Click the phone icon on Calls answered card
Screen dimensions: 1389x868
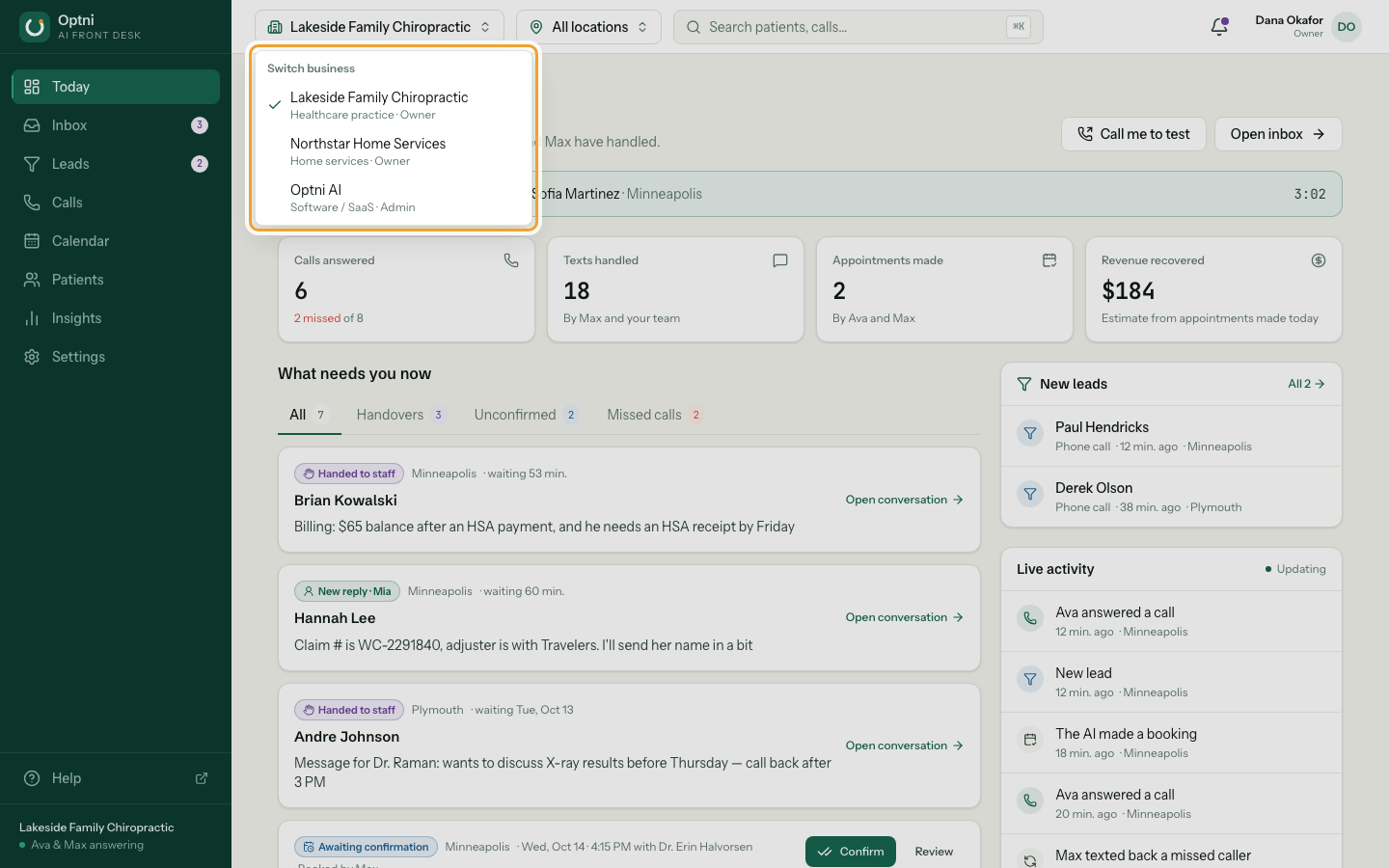(x=511, y=260)
